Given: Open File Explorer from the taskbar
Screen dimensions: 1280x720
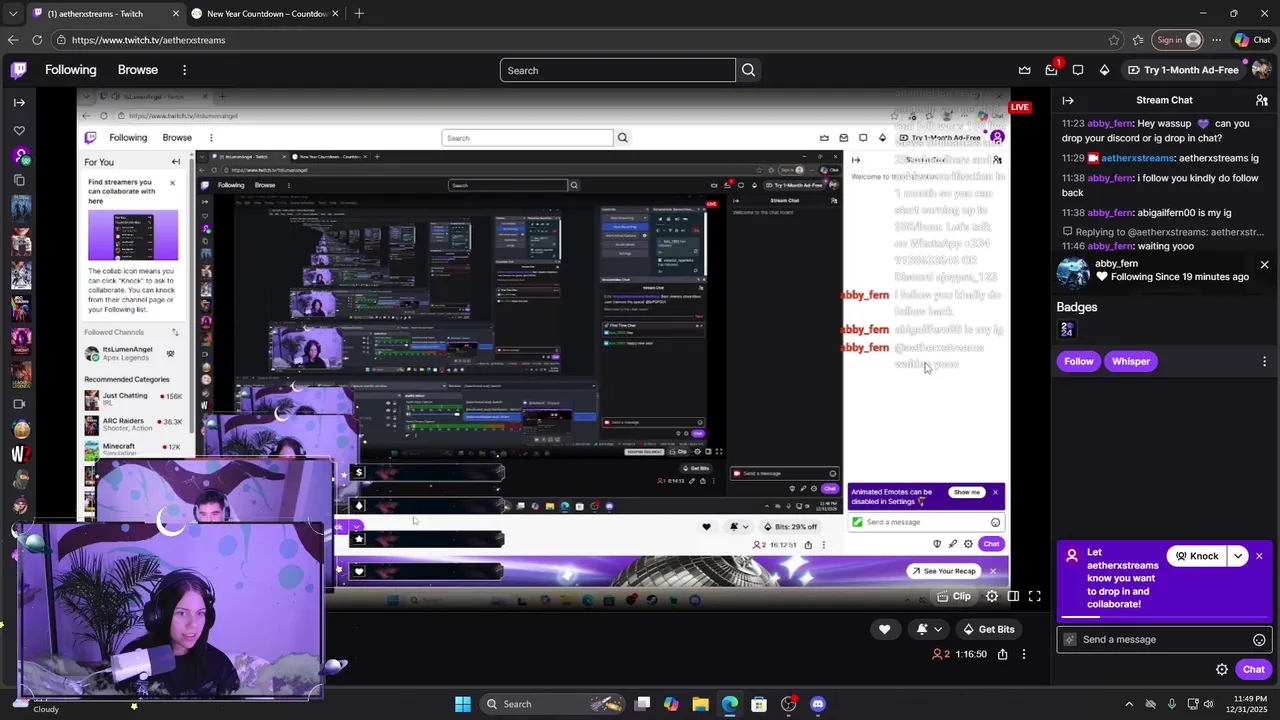Looking at the screenshot, I should (x=700, y=704).
